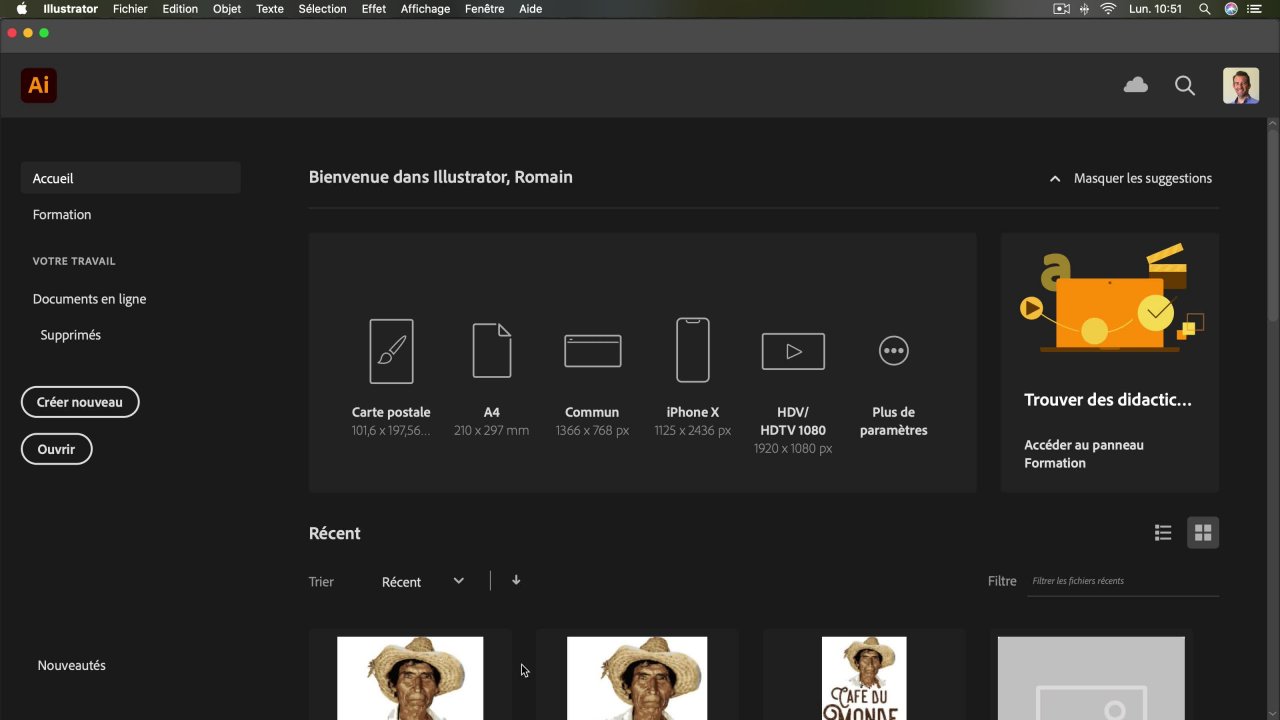The image size is (1280, 720).
Task: Click the search magnifier in the header
Action: pyautogui.click(x=1185, y=86)
